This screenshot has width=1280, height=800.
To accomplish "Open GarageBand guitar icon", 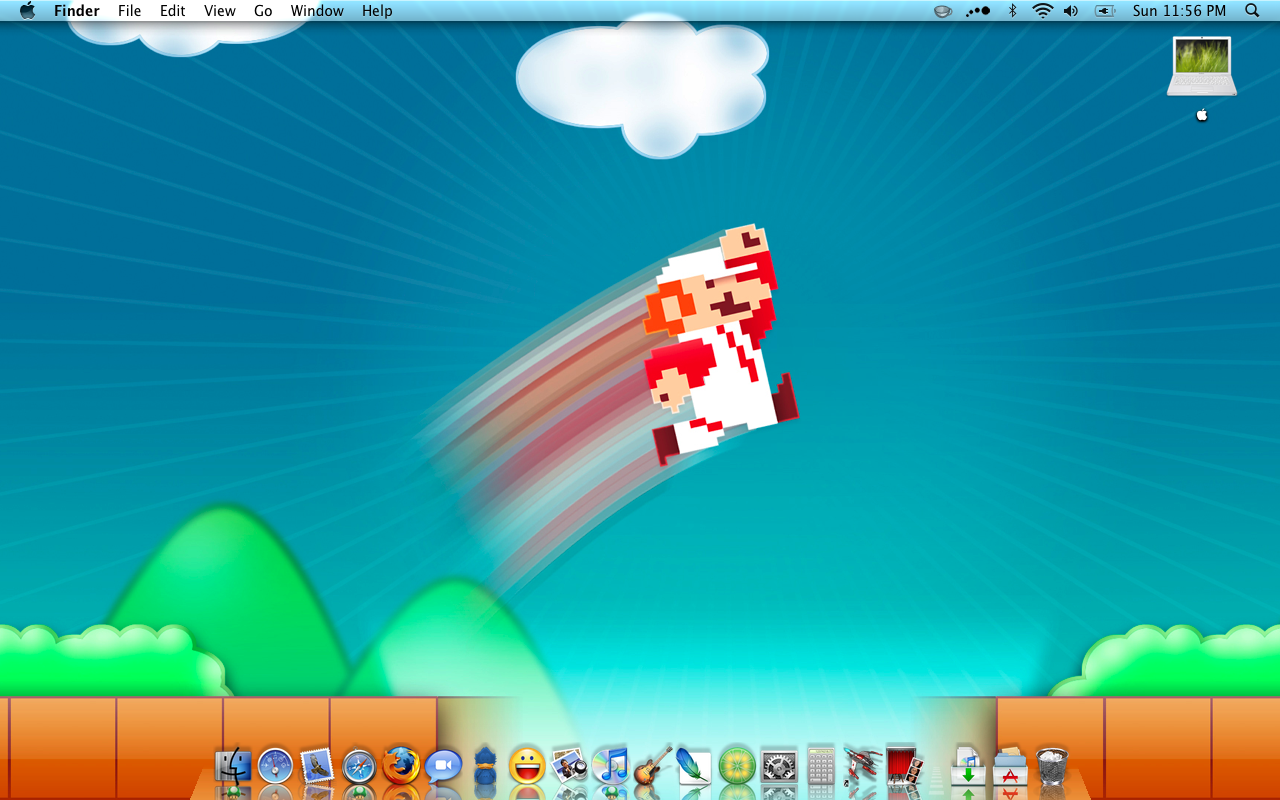I will point(653,766).
